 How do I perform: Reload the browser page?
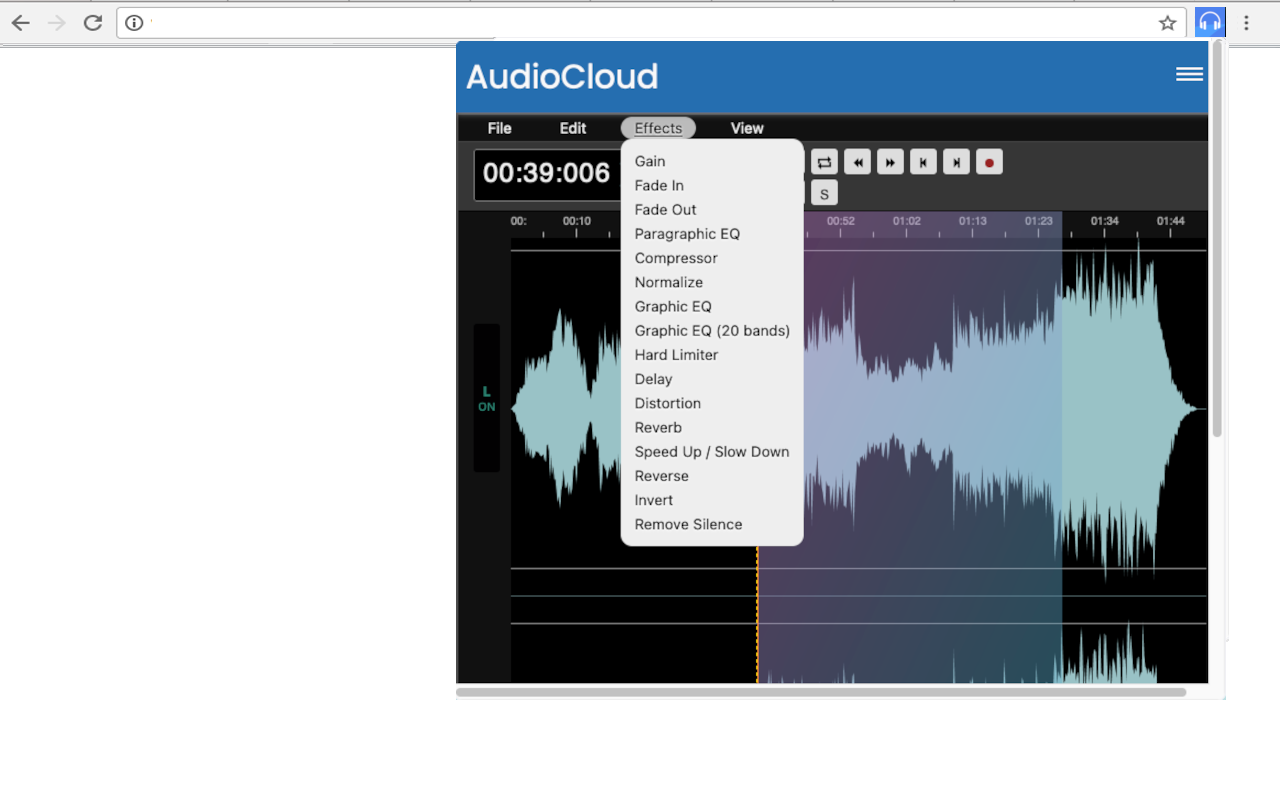[x=93, y=23]
